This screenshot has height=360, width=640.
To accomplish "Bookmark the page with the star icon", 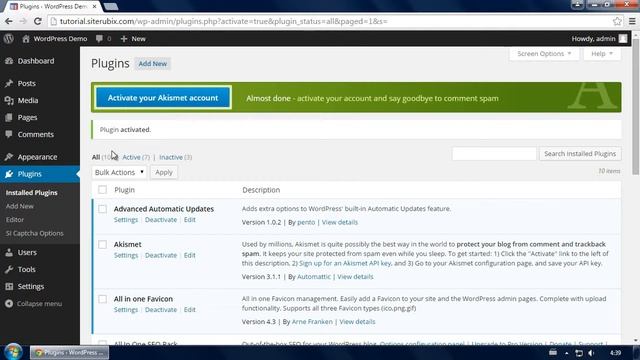I will click(617, 21).
